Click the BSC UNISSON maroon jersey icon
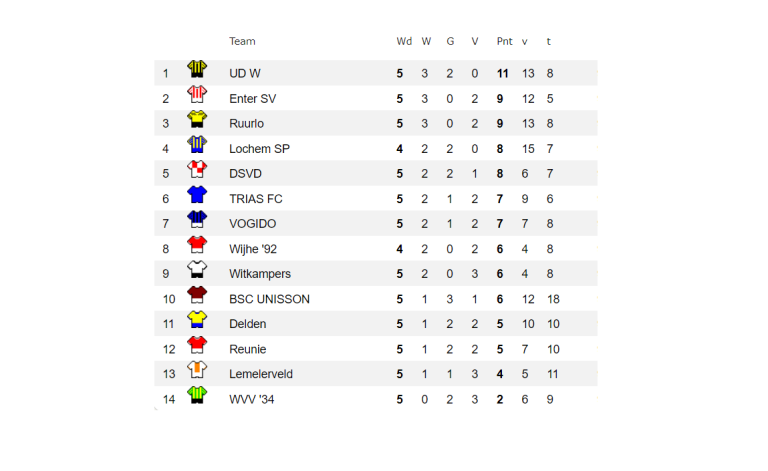This screenshot has width=768, height=471. tap(197, 295)
